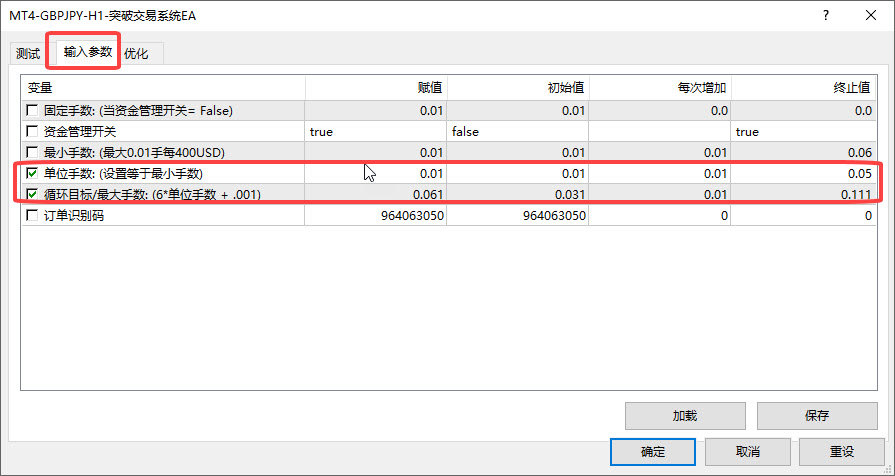The width and height of the screenshot is (895, 476).
Task: Select the 输入参数 tab
Action: 88,51
